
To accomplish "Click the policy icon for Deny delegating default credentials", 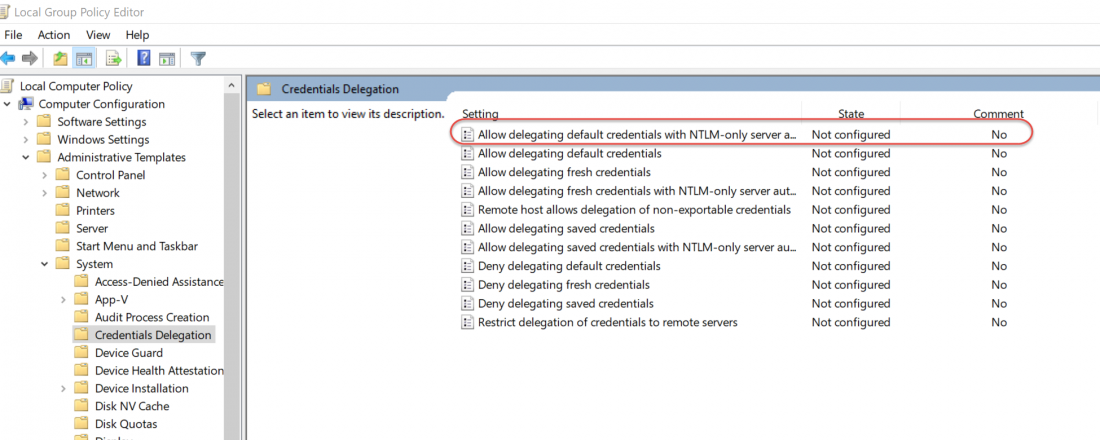I will (467, 266).
